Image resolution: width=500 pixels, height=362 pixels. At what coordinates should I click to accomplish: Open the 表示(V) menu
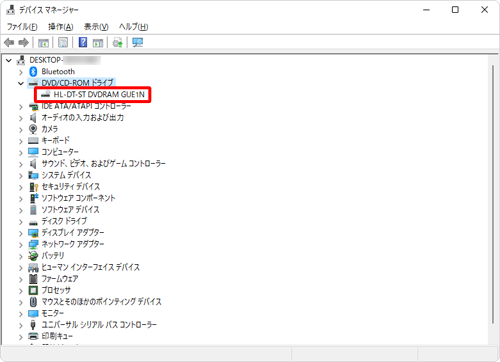[96, 27]
